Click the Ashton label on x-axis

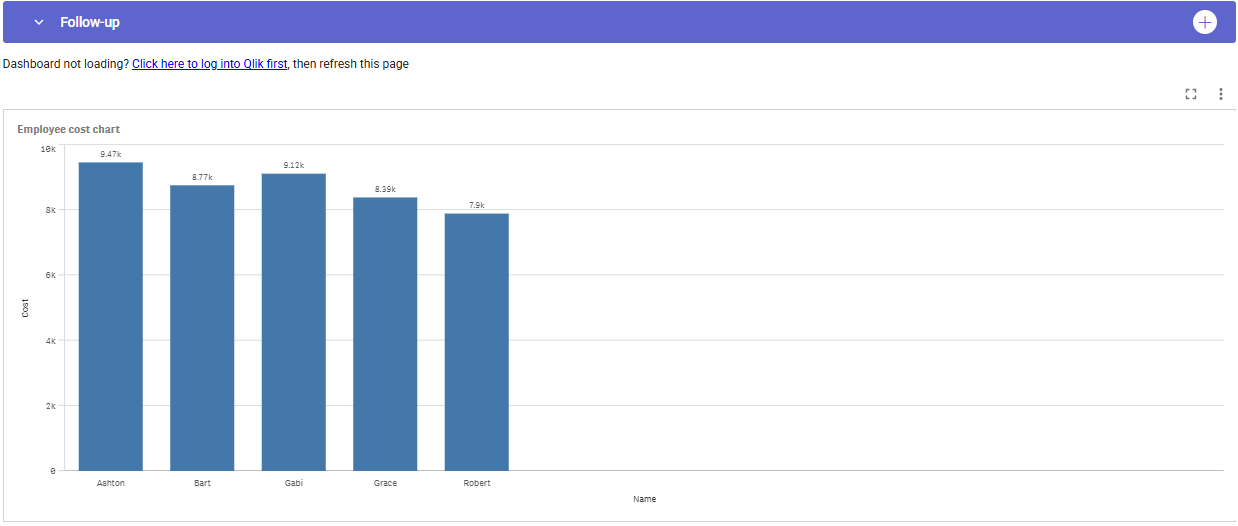pyautogui.click(x=111, y=483)
